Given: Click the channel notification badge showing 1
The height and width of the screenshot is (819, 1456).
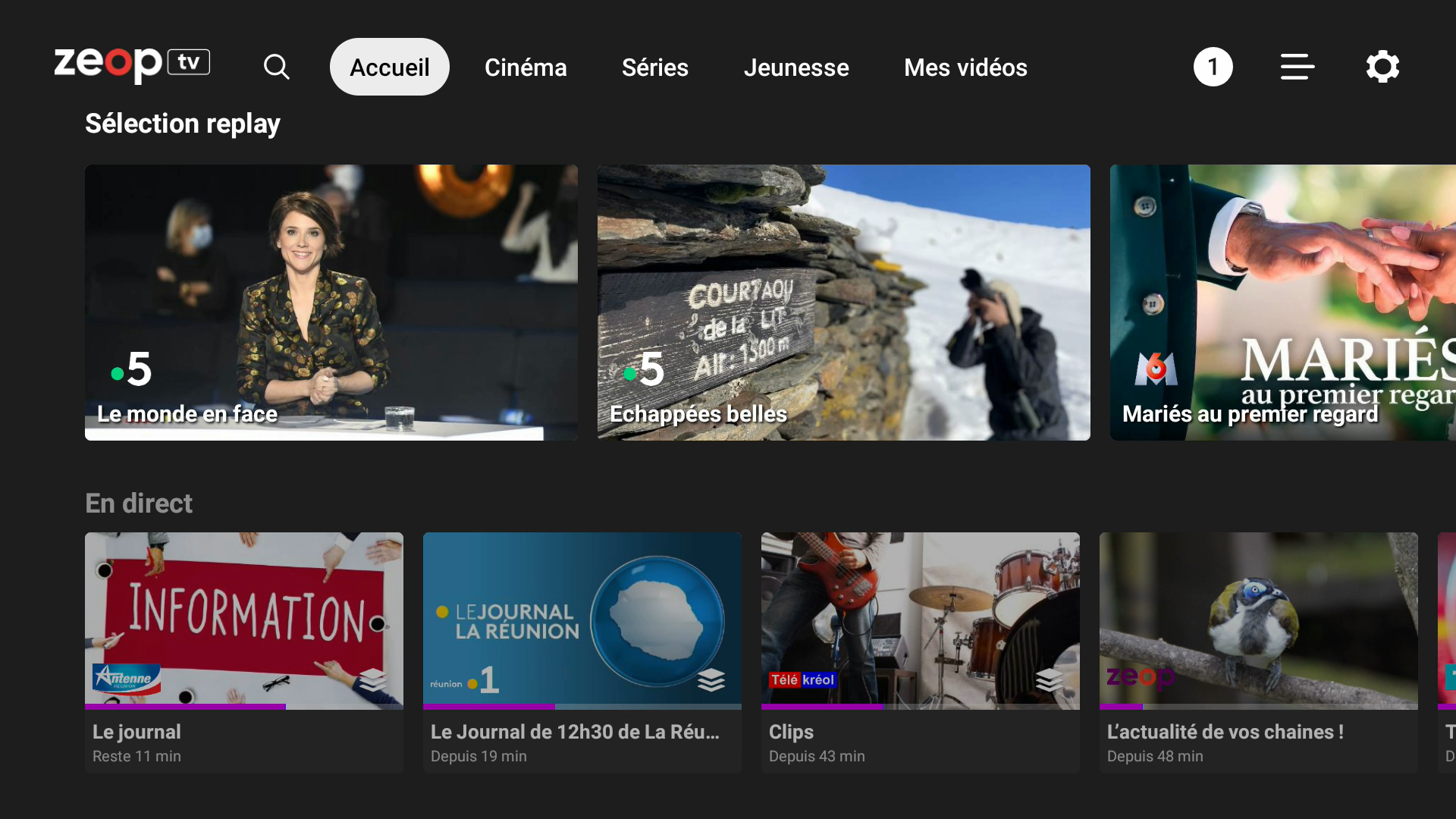Looking at the screenshot, I should click(x=1213, y=67).
